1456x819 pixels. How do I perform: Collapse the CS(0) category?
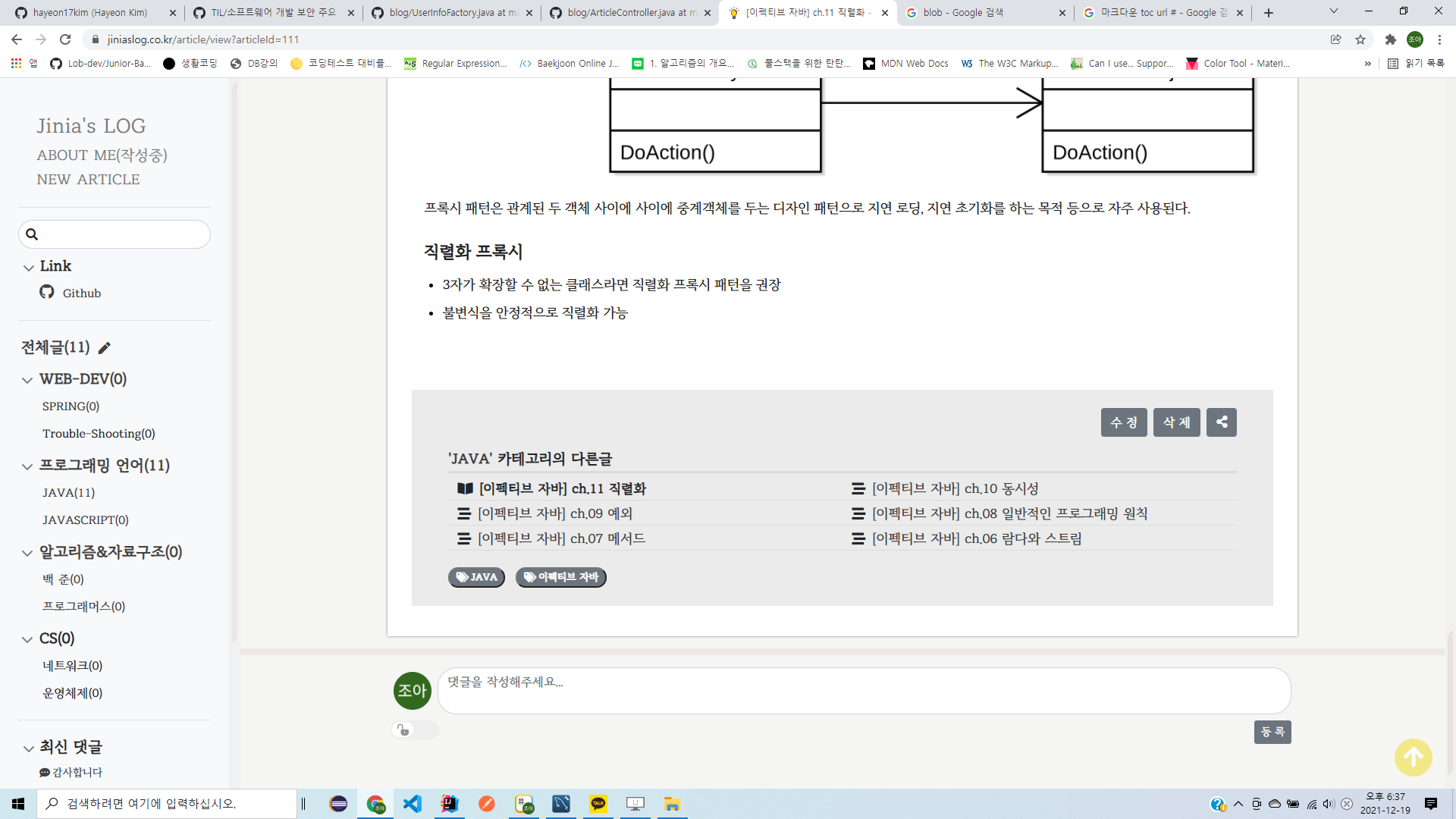27,639
